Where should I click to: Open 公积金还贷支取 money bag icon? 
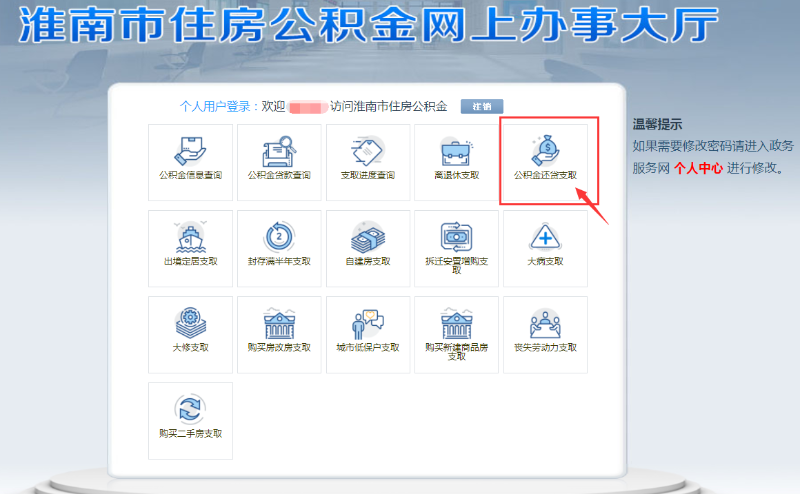point(545,150)
